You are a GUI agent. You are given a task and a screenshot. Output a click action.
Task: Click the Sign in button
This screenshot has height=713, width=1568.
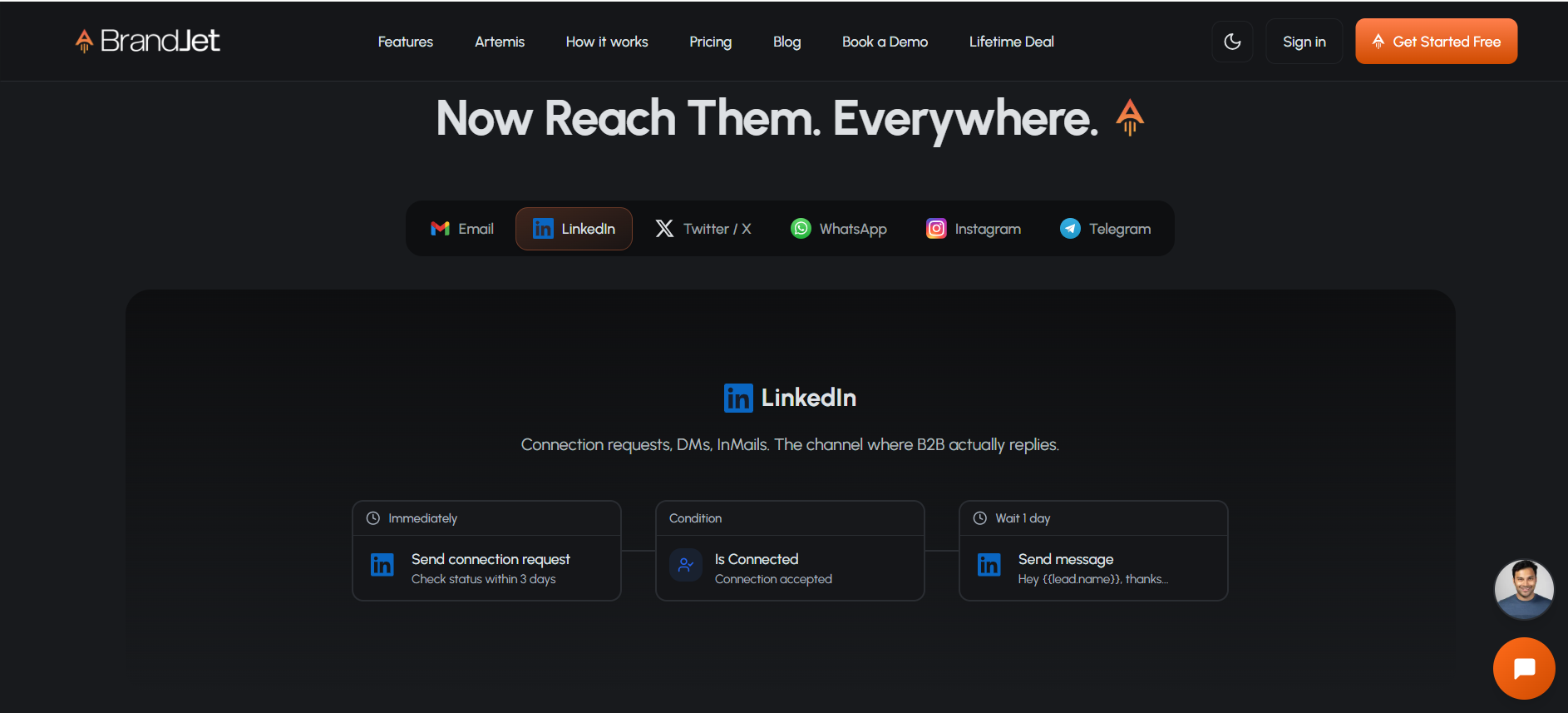1304,42
